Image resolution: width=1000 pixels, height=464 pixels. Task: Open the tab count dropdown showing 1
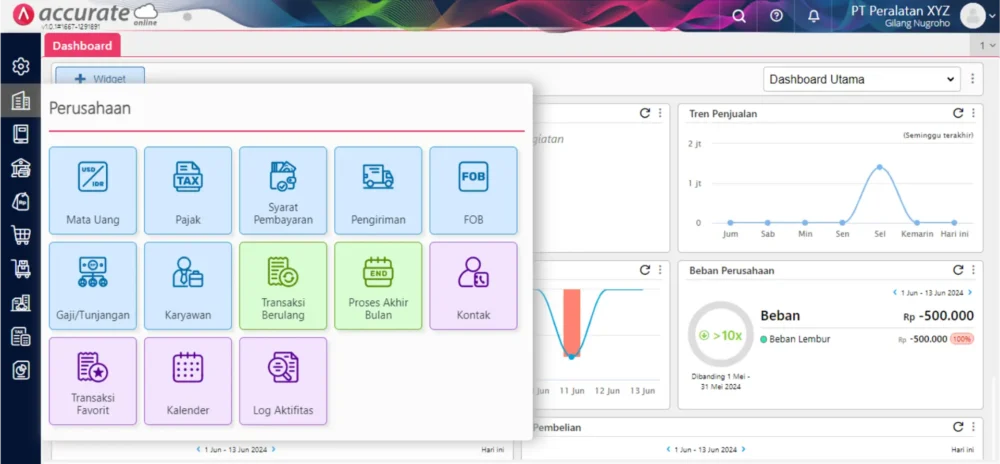[984, 45]
